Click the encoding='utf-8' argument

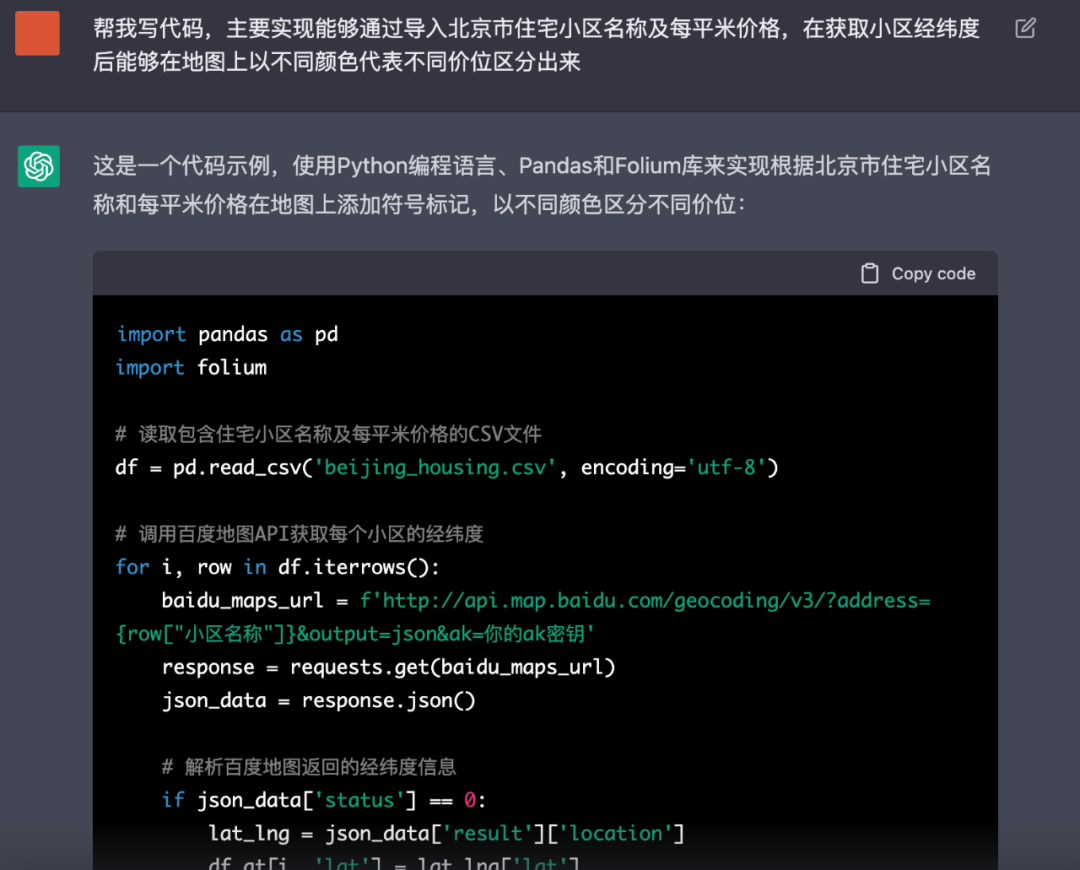pyautogui.click(x=673, y=468)
